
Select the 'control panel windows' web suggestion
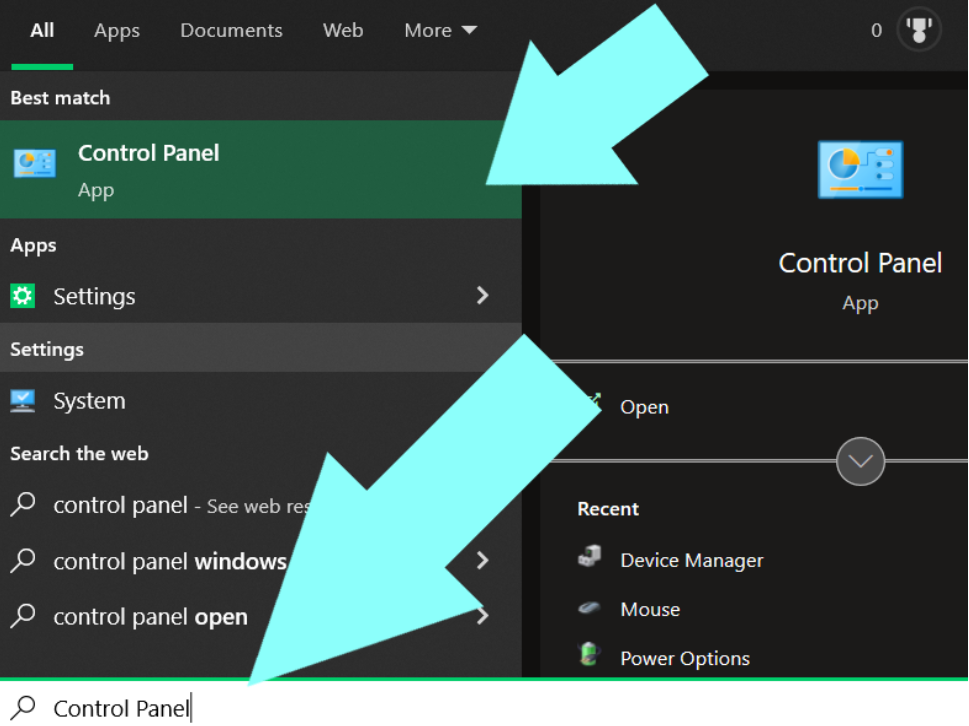point(261,561)
